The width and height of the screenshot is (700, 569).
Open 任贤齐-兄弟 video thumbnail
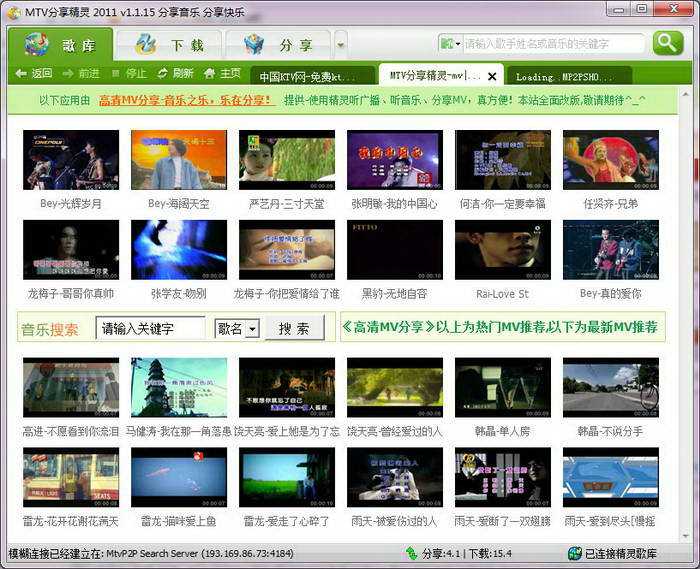611,160
